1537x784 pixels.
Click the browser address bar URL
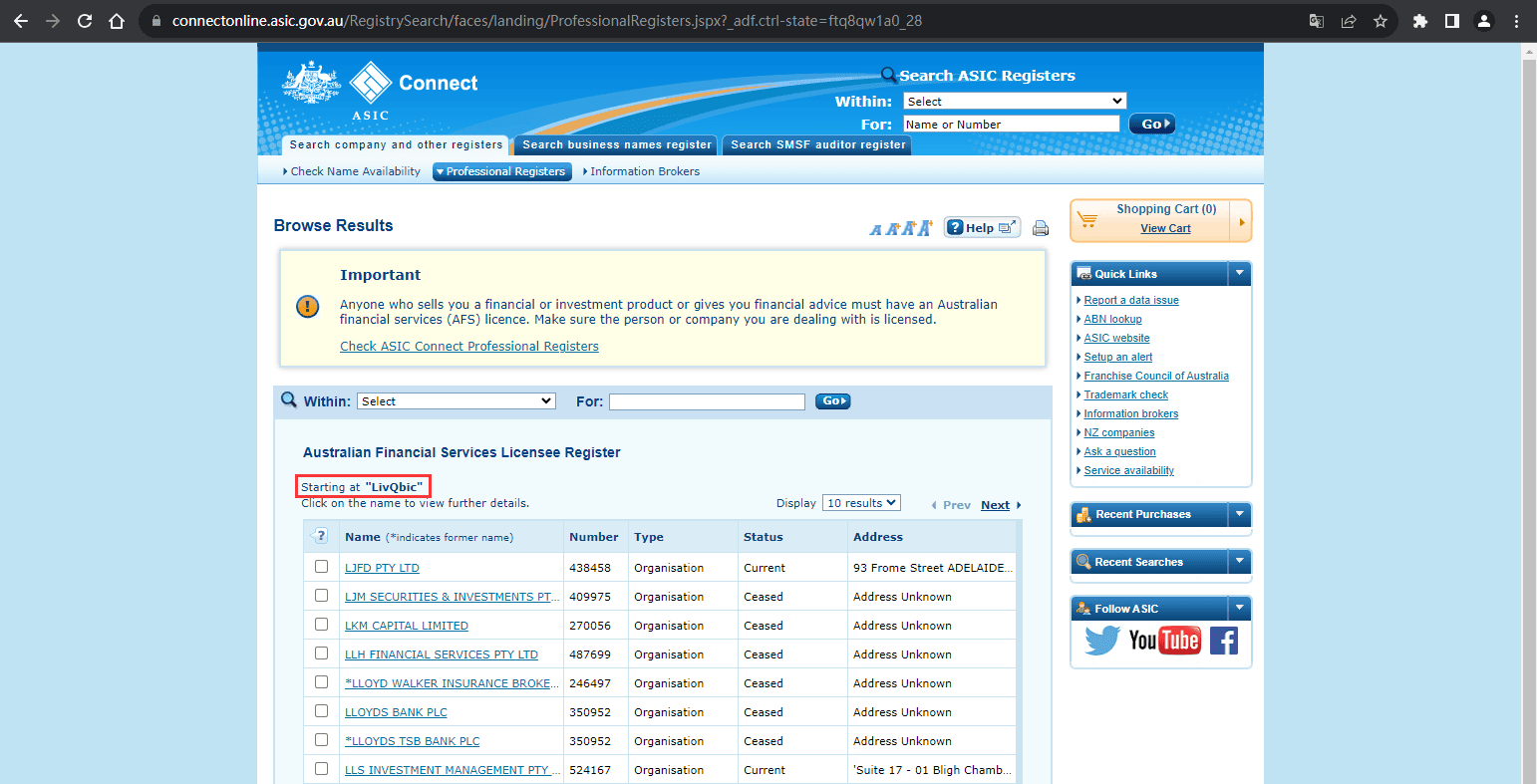pos(546,21)
